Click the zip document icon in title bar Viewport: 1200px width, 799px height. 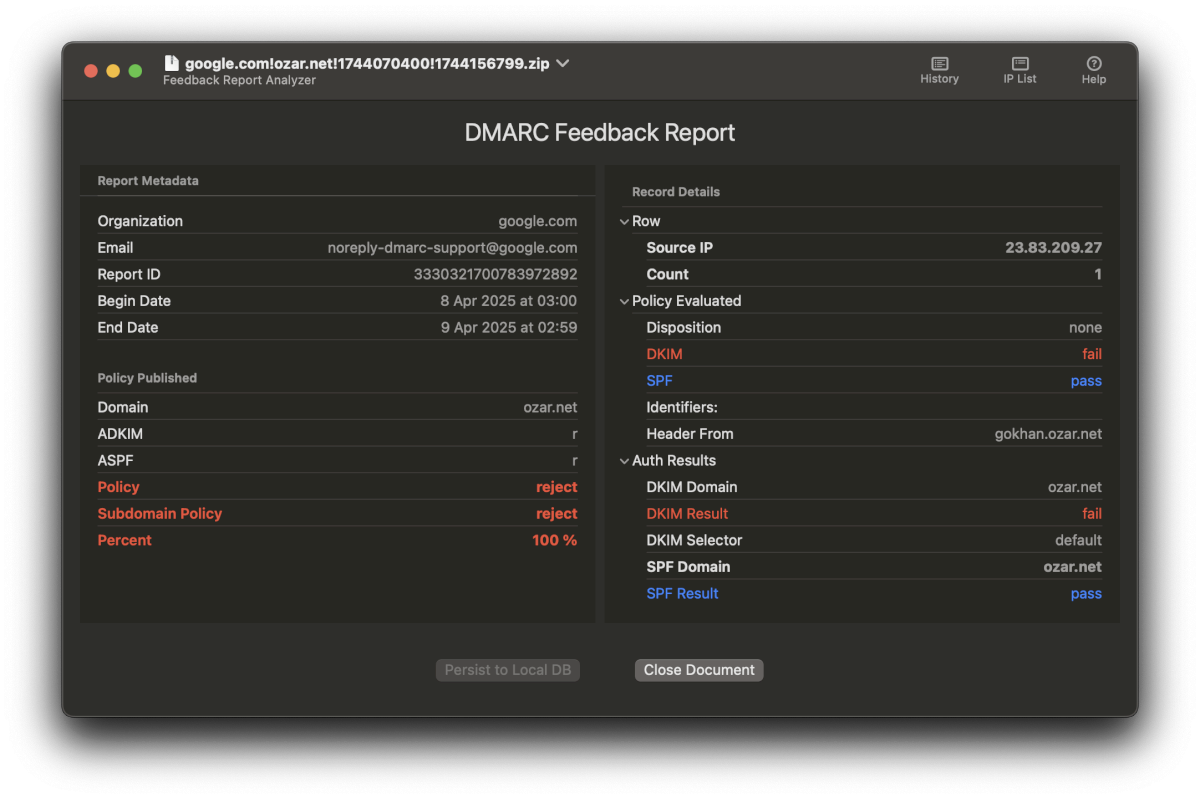click(171, 63)
